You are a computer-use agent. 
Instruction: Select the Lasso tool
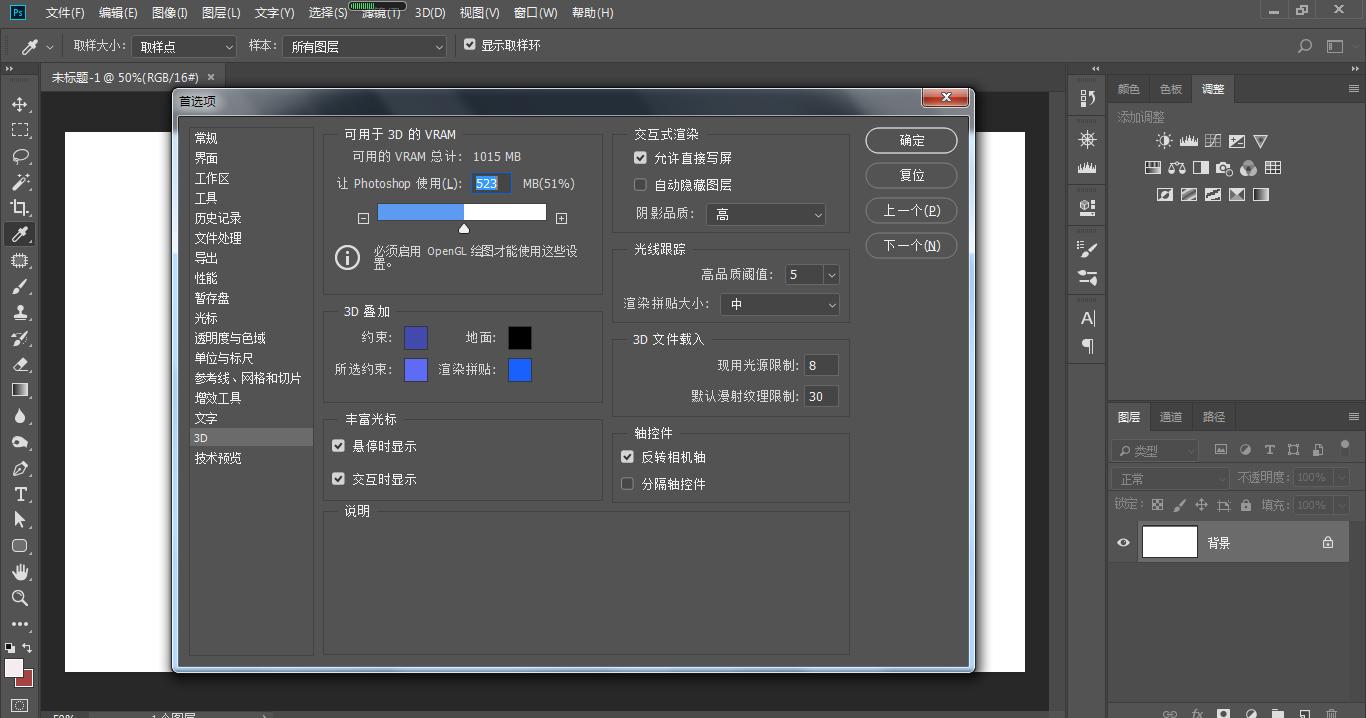(19, 156)
